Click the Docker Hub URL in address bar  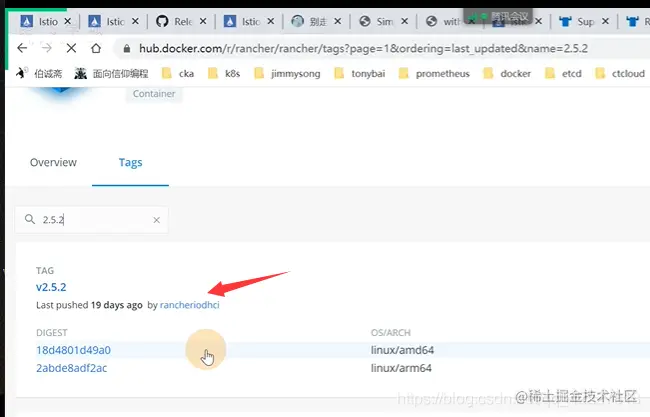pos(363,48)
